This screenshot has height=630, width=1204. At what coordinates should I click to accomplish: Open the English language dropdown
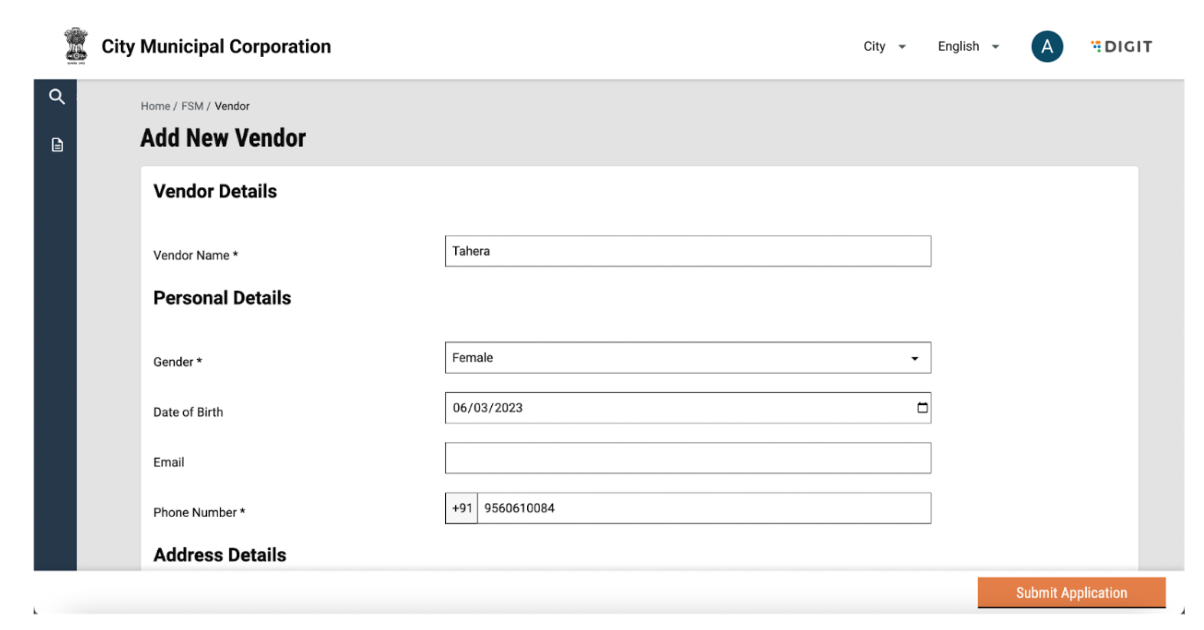967,47
